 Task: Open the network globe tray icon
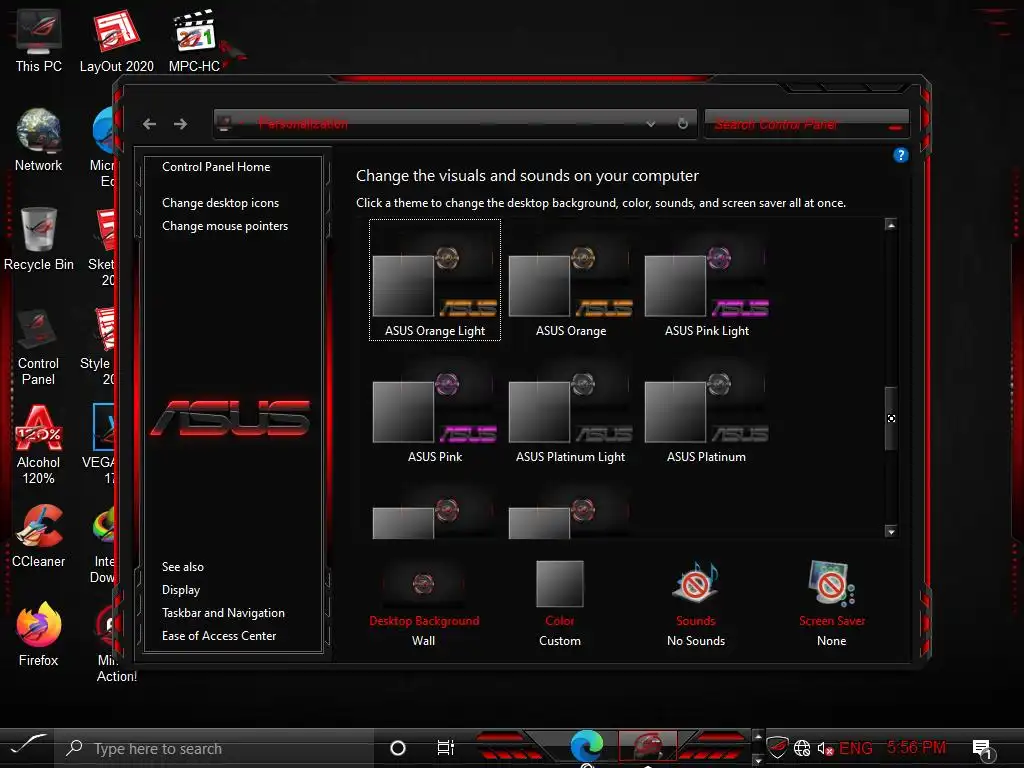(802, 748)
